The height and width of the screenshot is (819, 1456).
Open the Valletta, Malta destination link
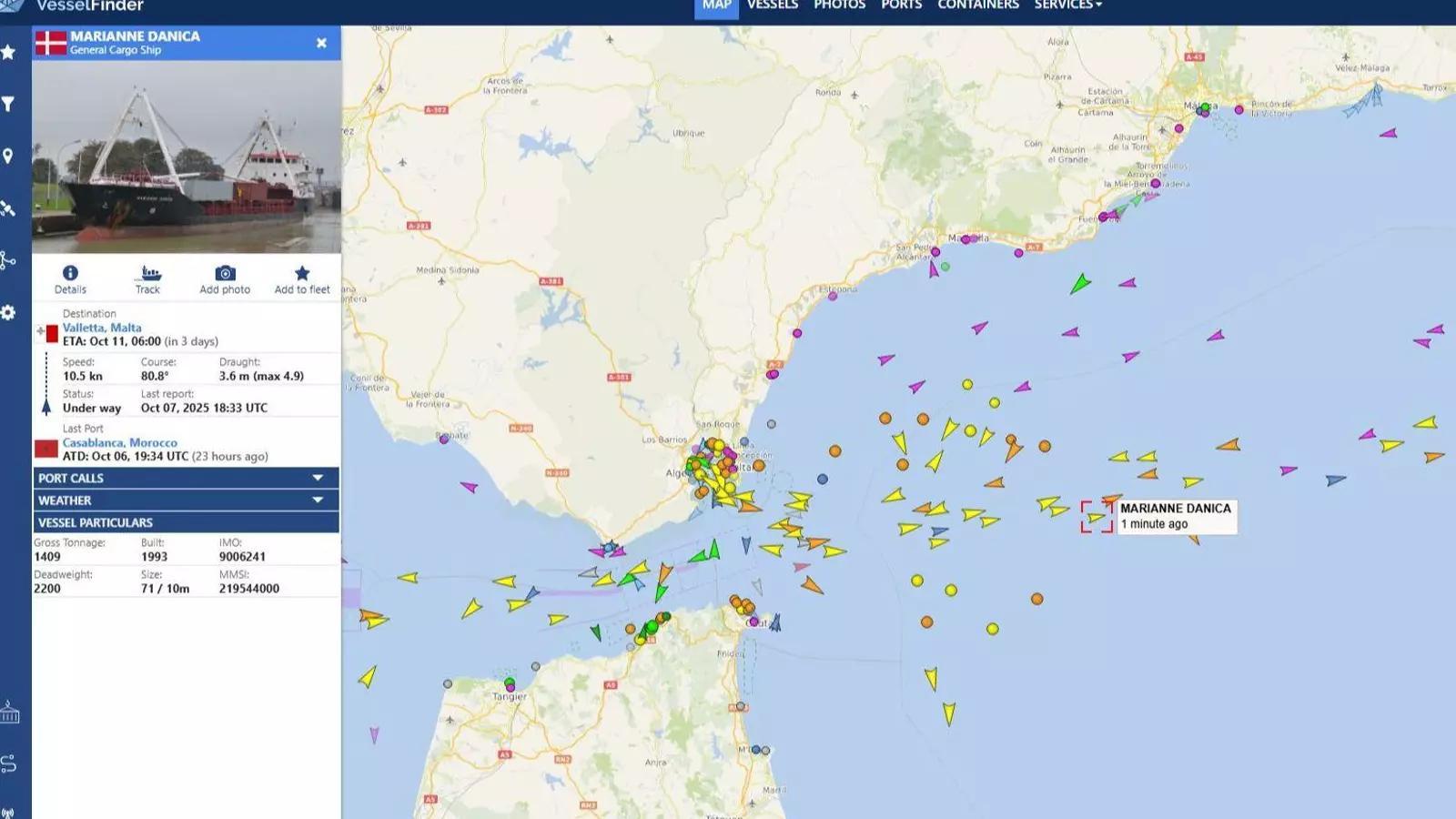pos(102,328)
